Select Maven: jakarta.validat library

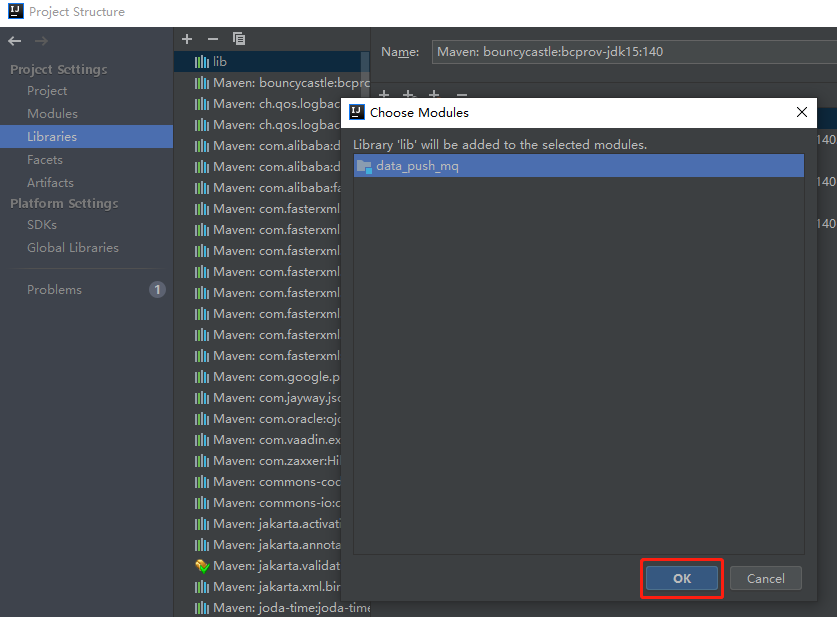pyautogui.click(x=258, y=566)
